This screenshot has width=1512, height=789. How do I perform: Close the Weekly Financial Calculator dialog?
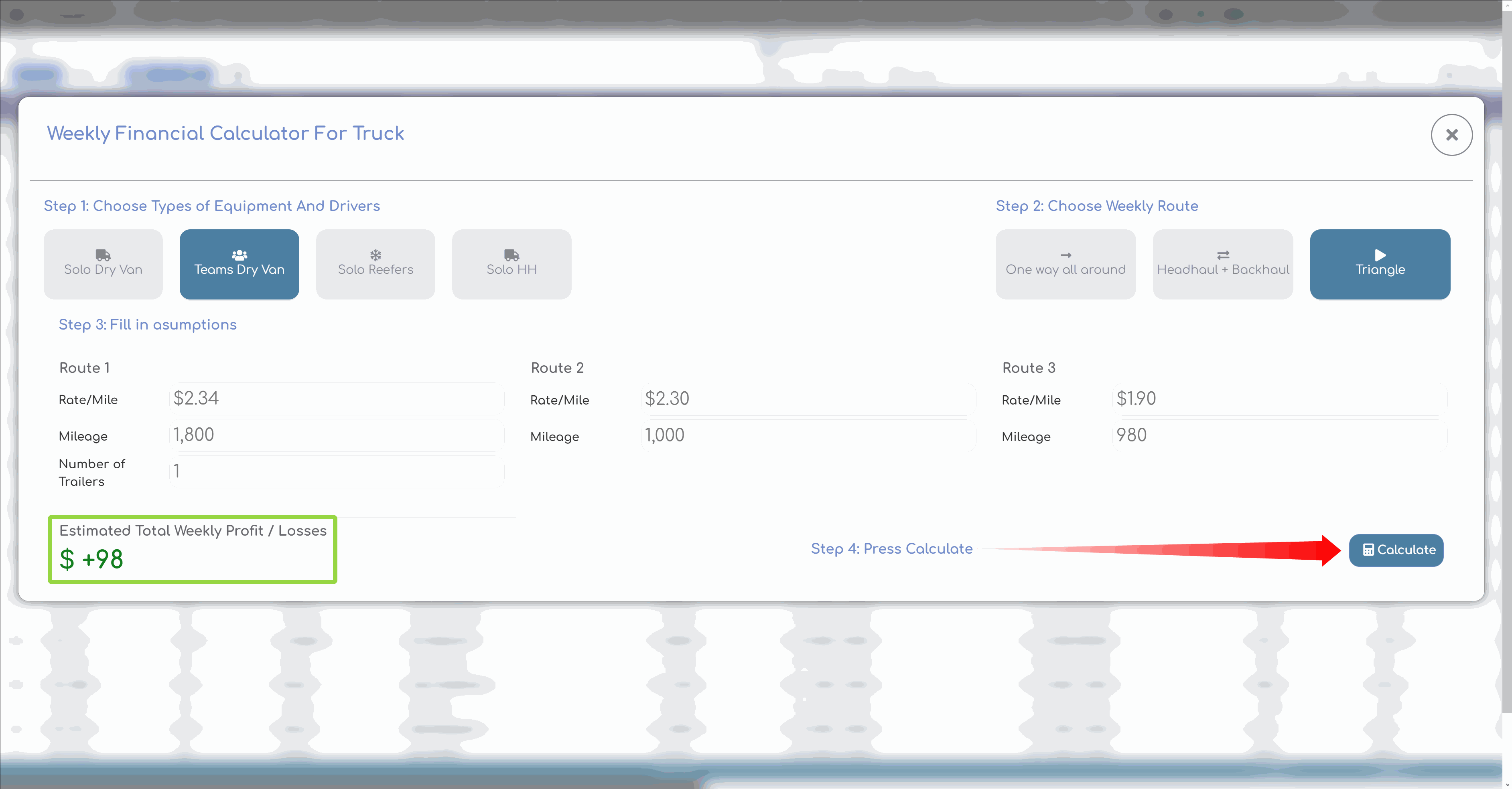tap(1451, 135)
